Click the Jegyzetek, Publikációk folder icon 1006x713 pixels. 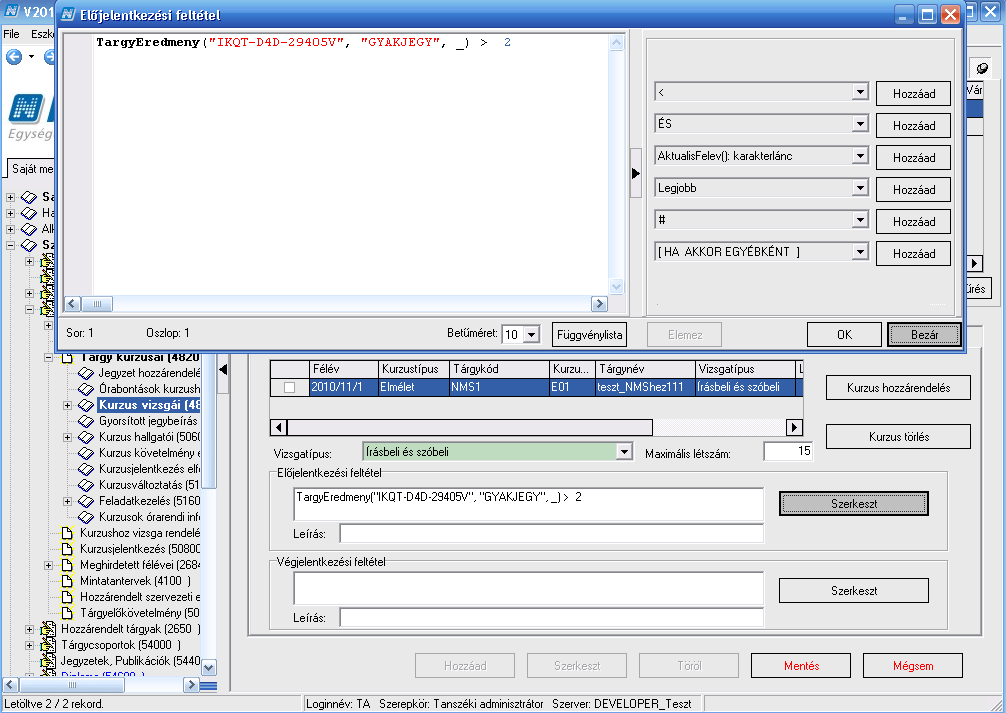[48, 660]
